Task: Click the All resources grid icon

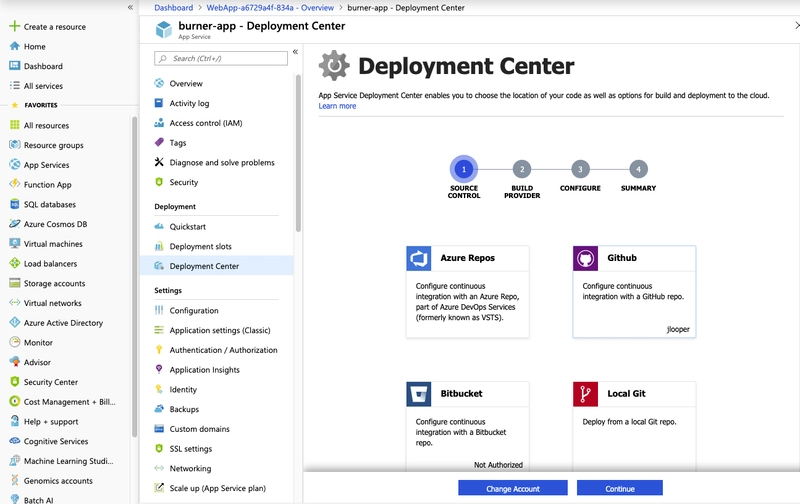Action: (x=15, y=125)
